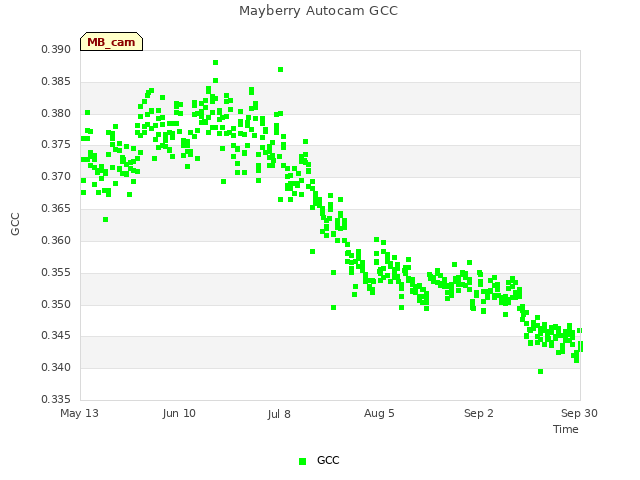Toggle the GCC legend label
Image resolution: width=640 pixels, height=480 pixels.
328,460
